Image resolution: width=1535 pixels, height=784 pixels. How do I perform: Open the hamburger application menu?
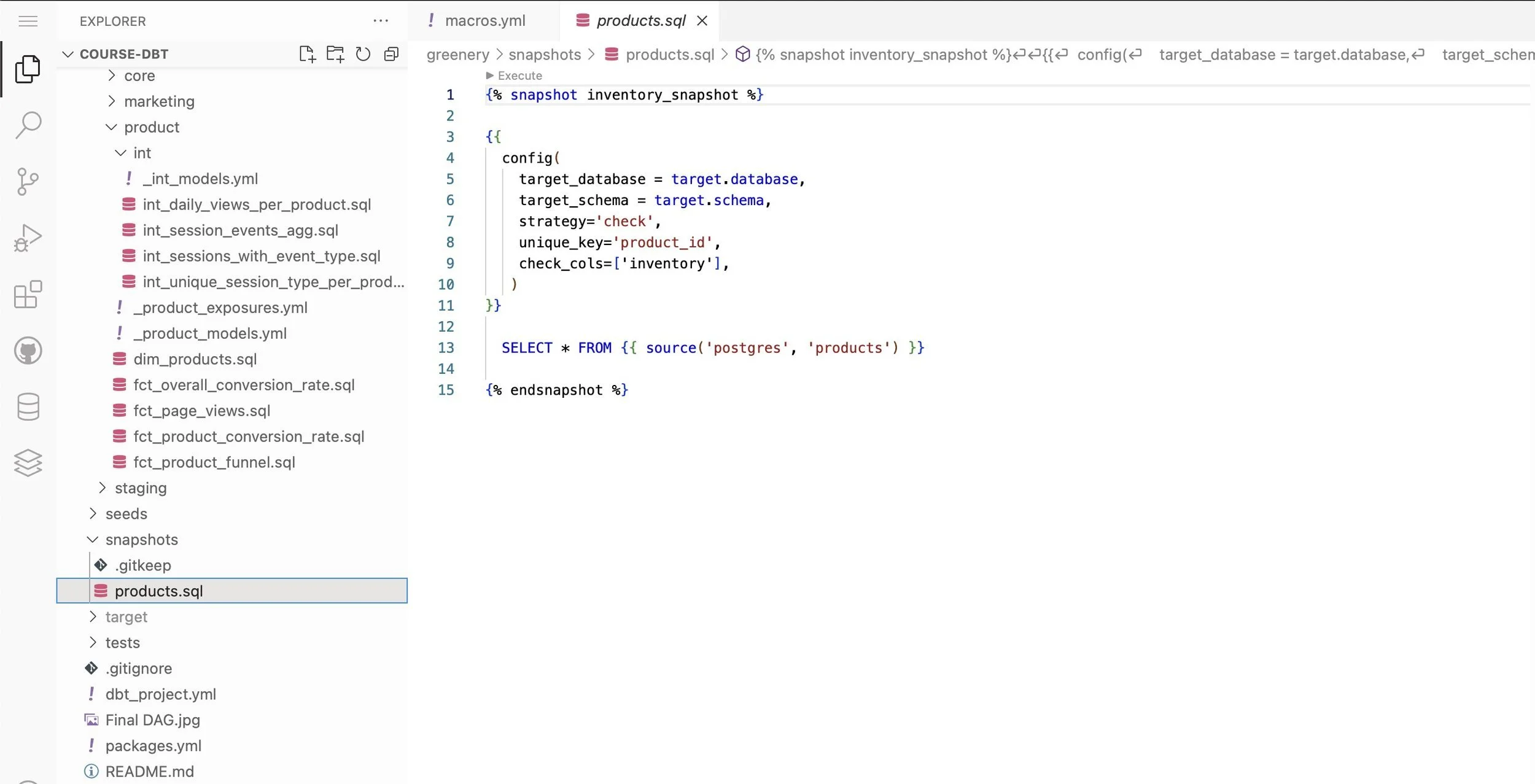coord(28,21)
